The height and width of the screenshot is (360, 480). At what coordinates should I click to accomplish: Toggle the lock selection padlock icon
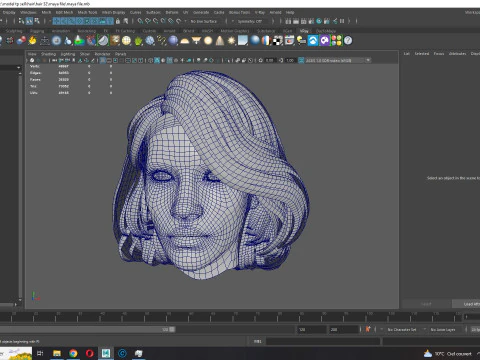(x=118, y=21)
